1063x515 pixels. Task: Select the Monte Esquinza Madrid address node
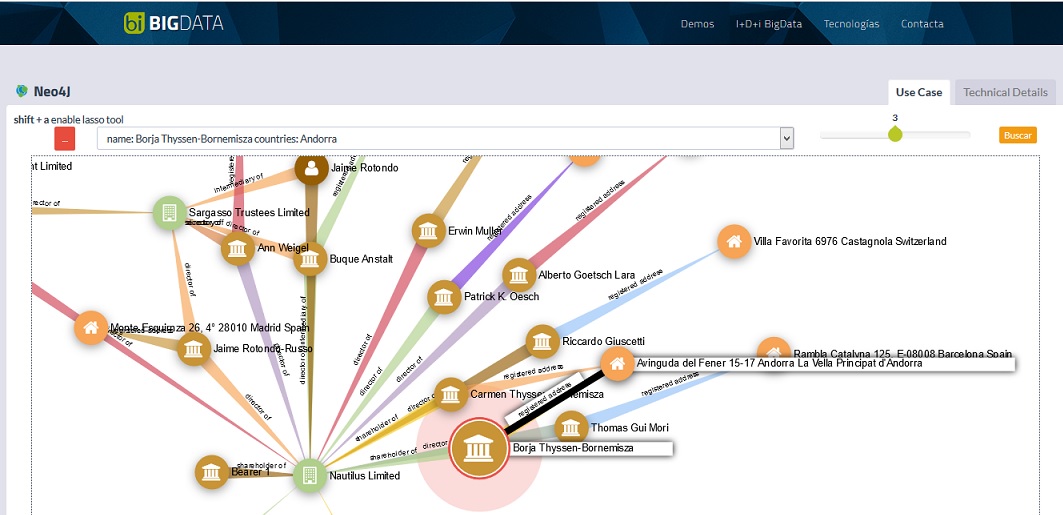pyautogui.click(x=91, y=328)
